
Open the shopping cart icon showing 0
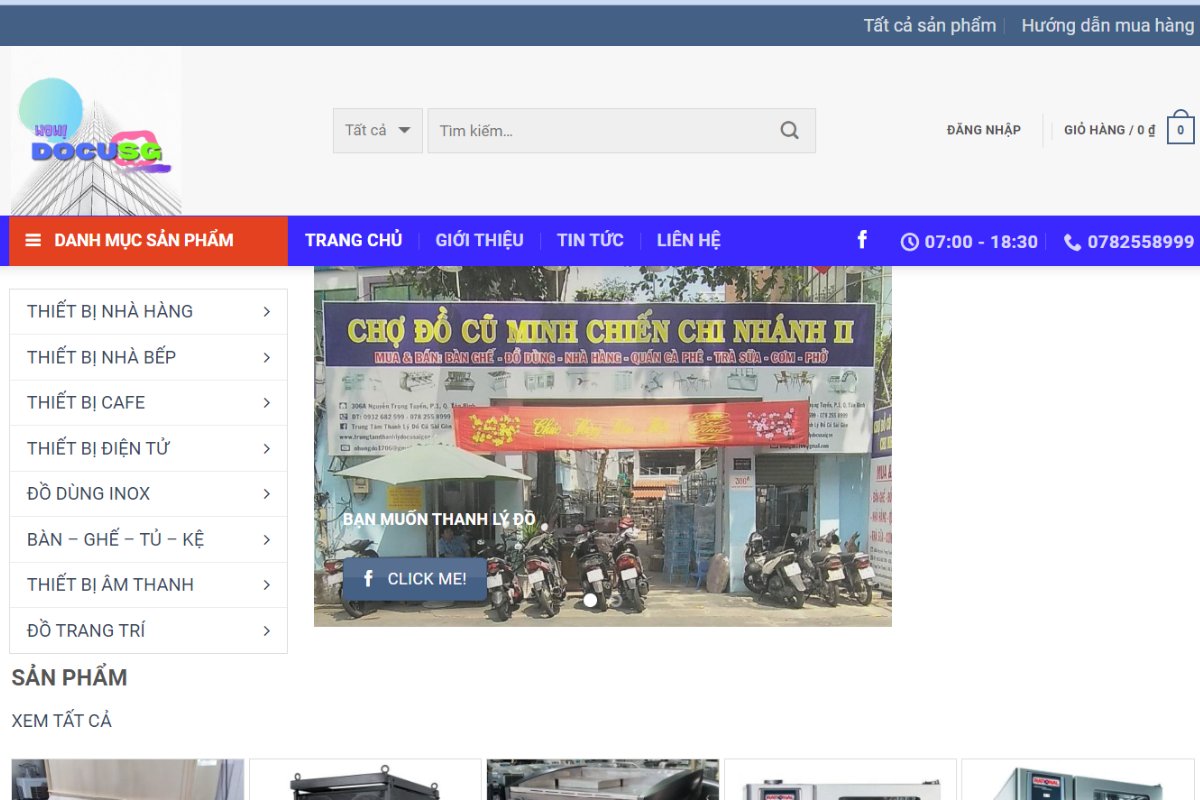tap(1181, 128)
